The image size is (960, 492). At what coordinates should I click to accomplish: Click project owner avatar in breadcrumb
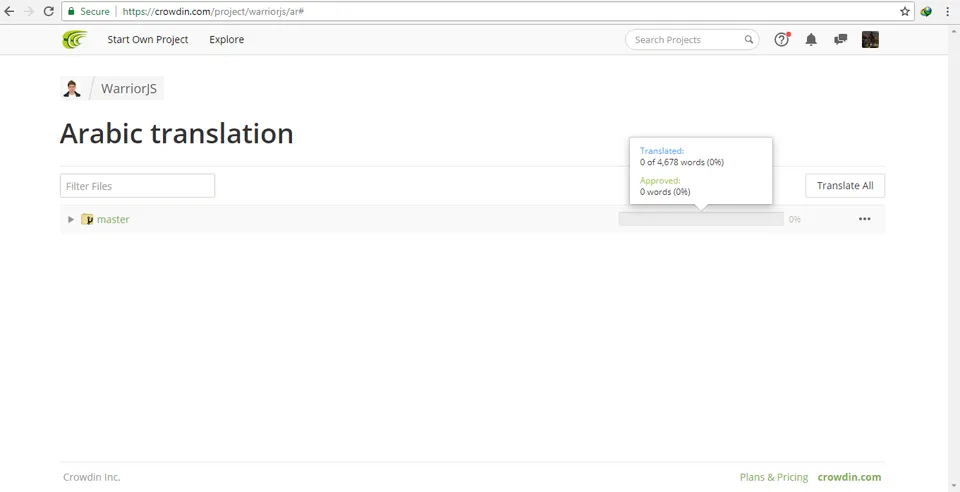pos(72,89)
